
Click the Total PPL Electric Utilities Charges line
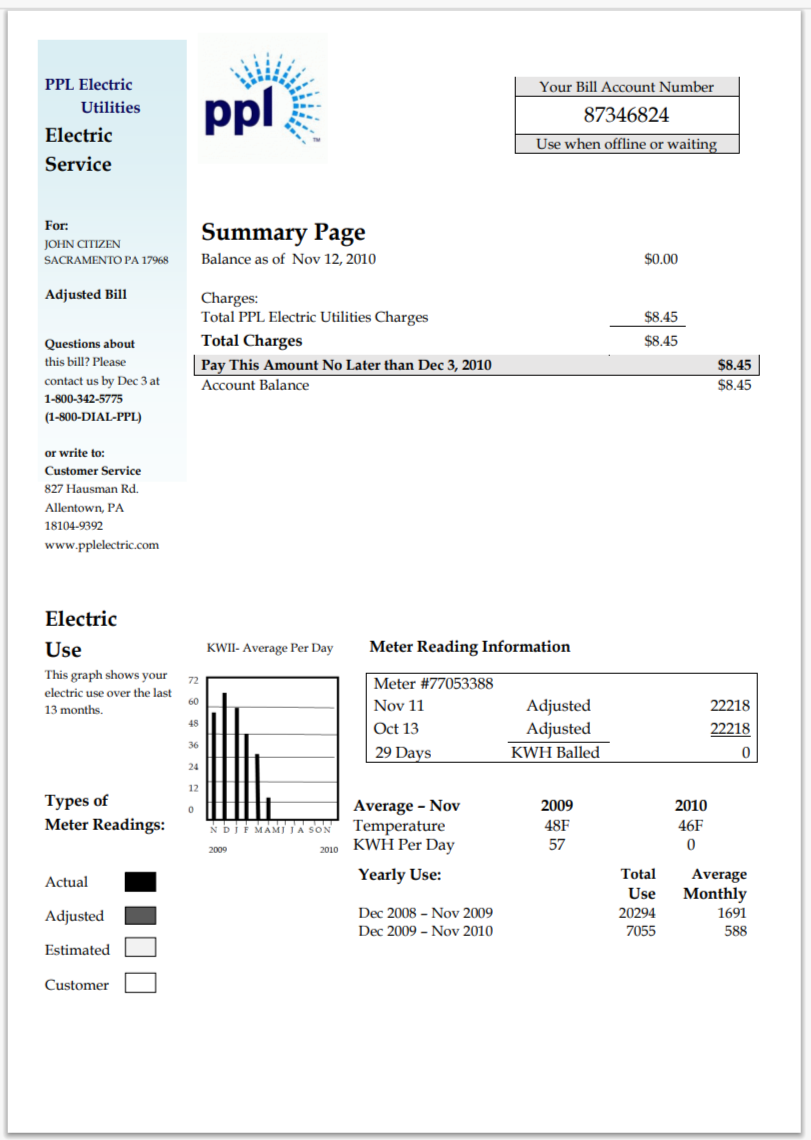tap(314, 317)
